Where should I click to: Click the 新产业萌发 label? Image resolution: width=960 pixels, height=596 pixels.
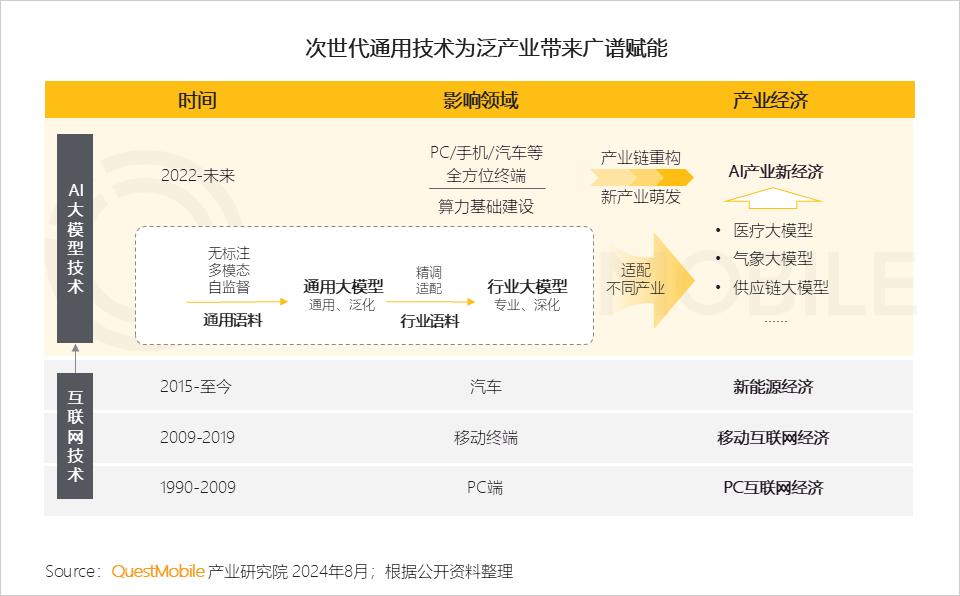[x=640, y=197]
